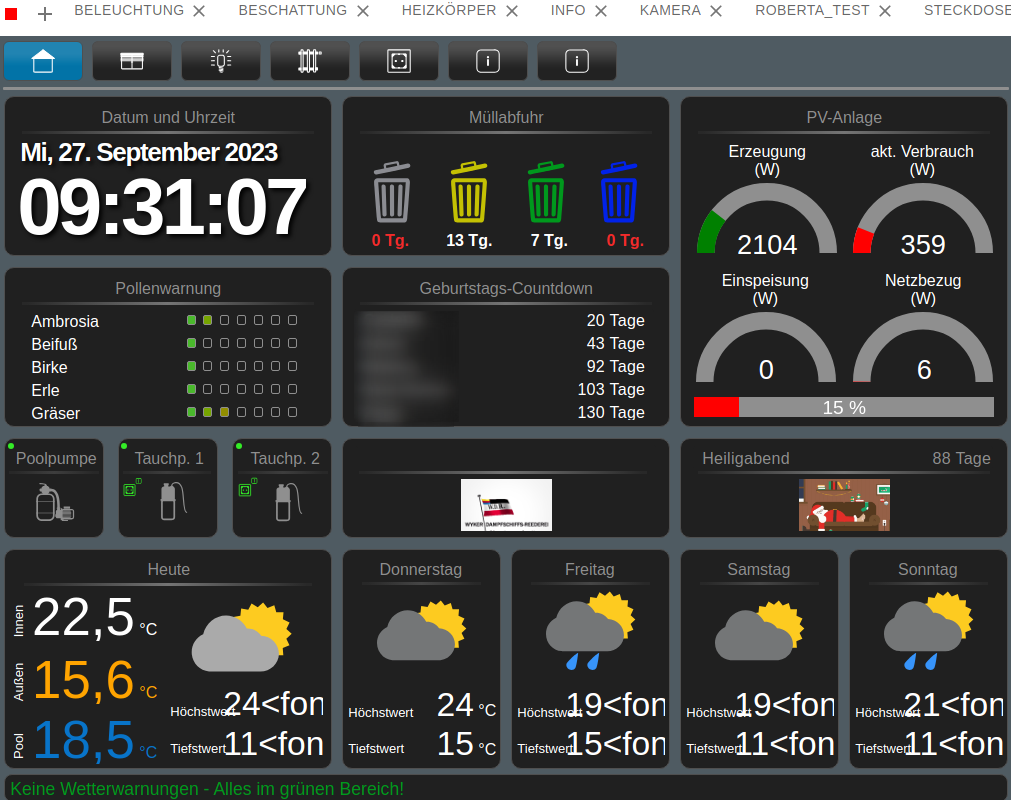Switch to the BESCHATTUNG tab
The height and width of the screenshot is (802, 1011).
[293, 10]
